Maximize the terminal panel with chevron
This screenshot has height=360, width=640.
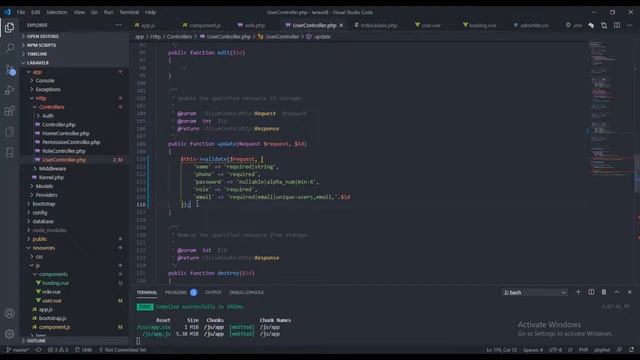pyautogui.click(x=617, y=292)
